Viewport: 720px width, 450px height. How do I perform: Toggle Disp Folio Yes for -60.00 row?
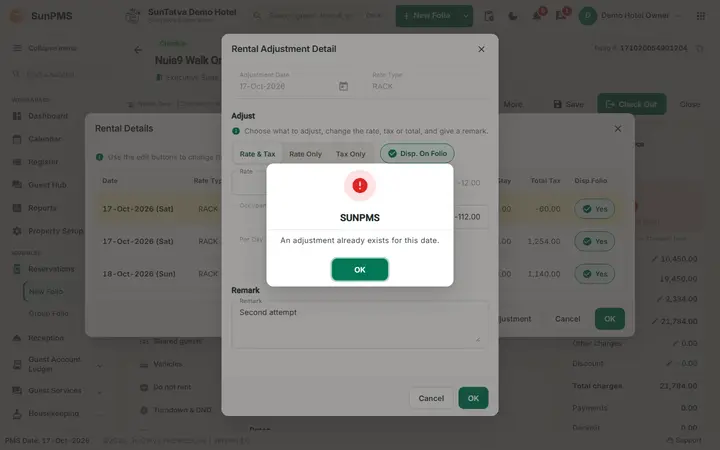click(595, 209)
